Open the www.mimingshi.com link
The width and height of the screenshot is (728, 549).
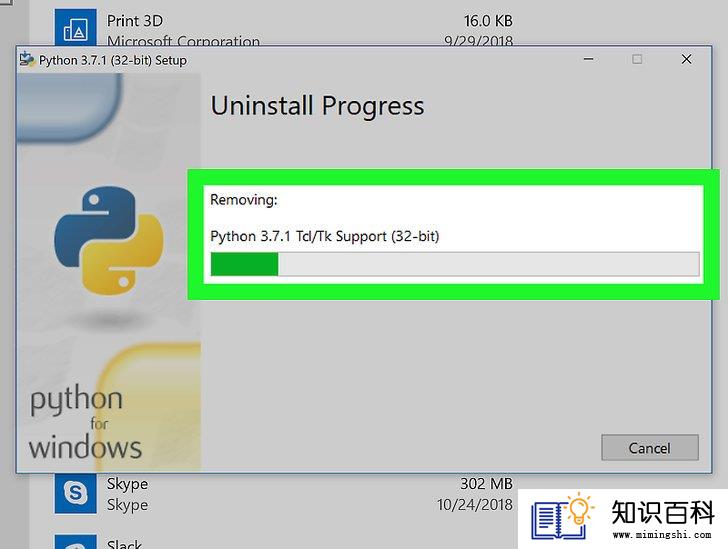coord(662,535)
